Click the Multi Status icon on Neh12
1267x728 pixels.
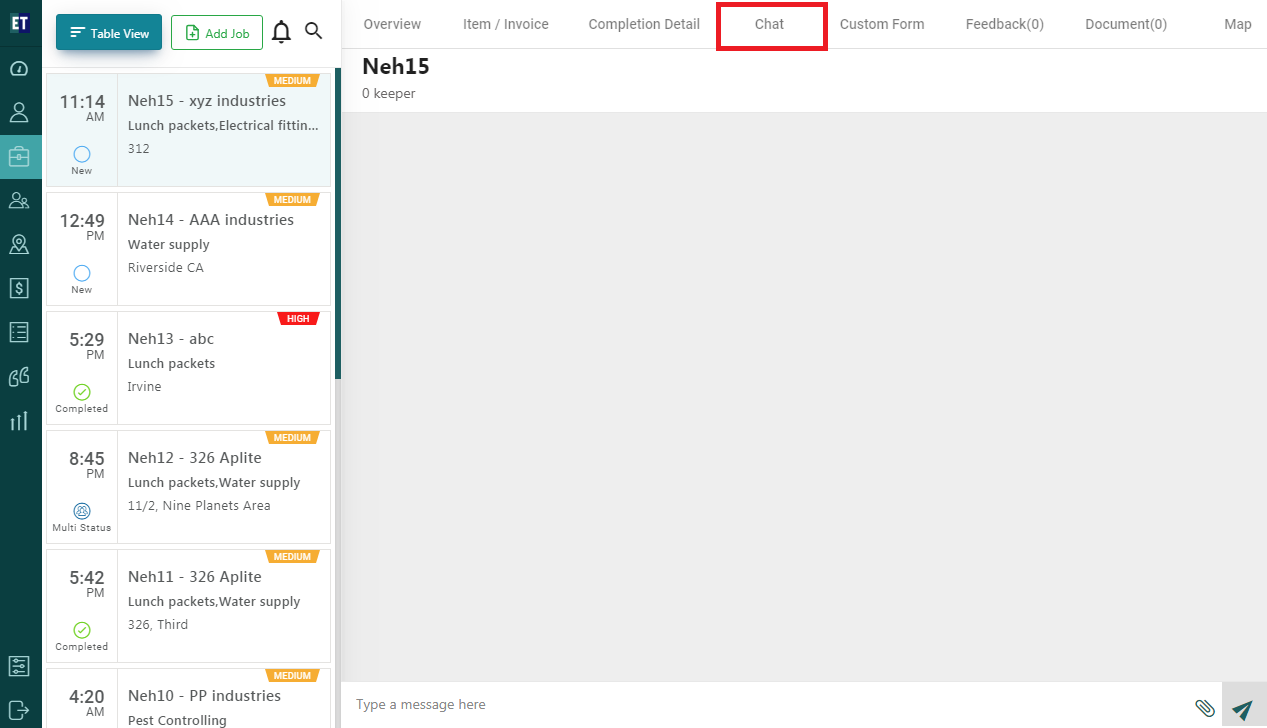tap(82, 511)
